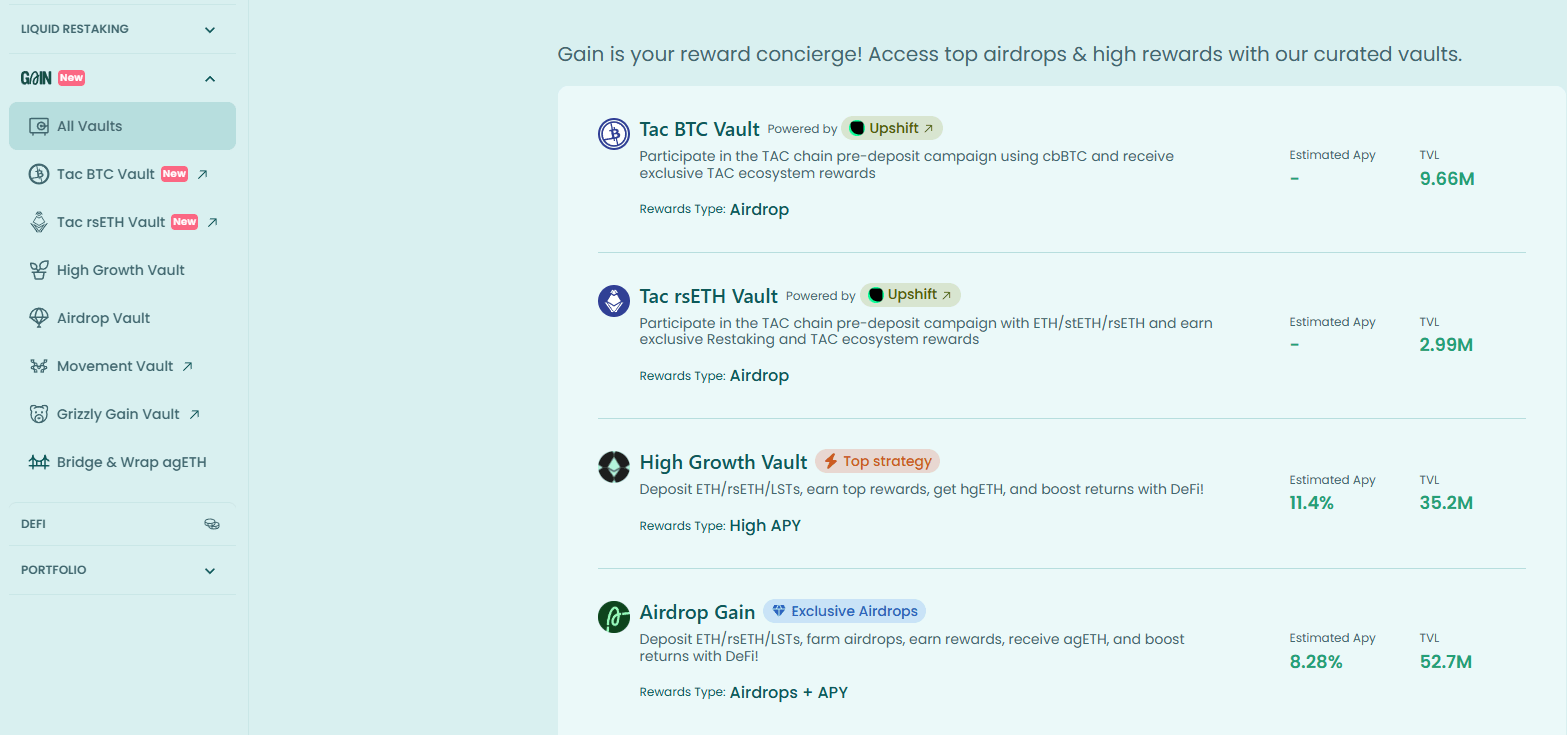
Task: Expand the Liquid Restaking section
Action: click(210, 30)
